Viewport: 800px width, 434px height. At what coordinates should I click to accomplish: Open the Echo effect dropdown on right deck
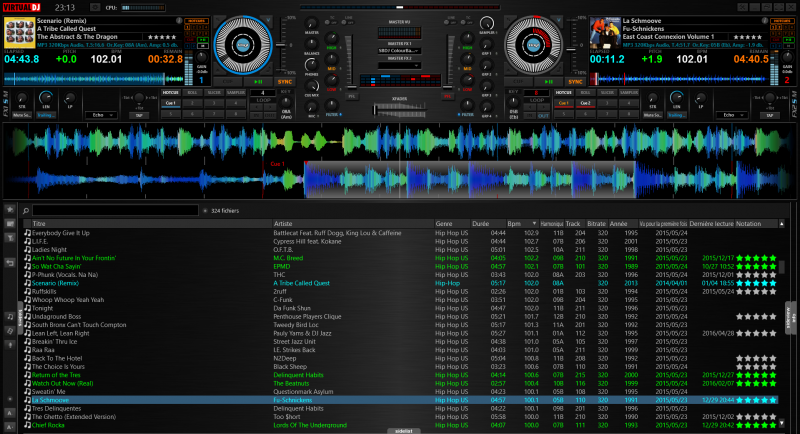[x=731, y=115]
